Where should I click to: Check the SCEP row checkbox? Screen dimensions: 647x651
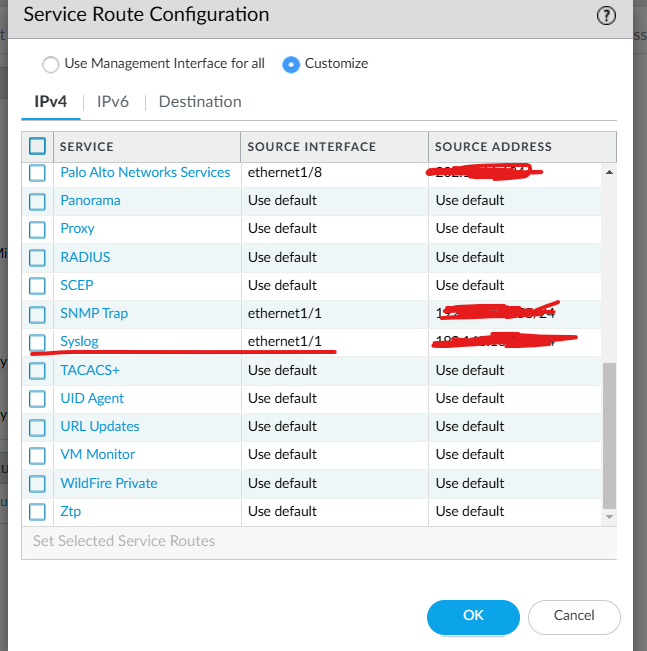coord(37,286)
